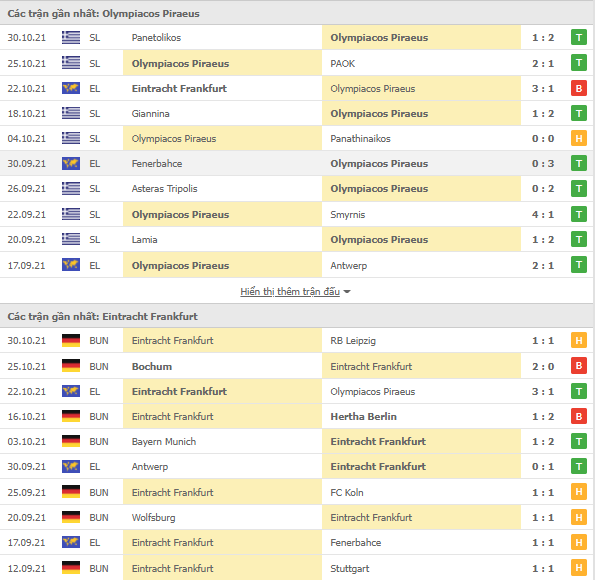Viewport: 595px width, 580px height.
Task: Click the red B badge for Bochum match
Action: tap(579, 366)
